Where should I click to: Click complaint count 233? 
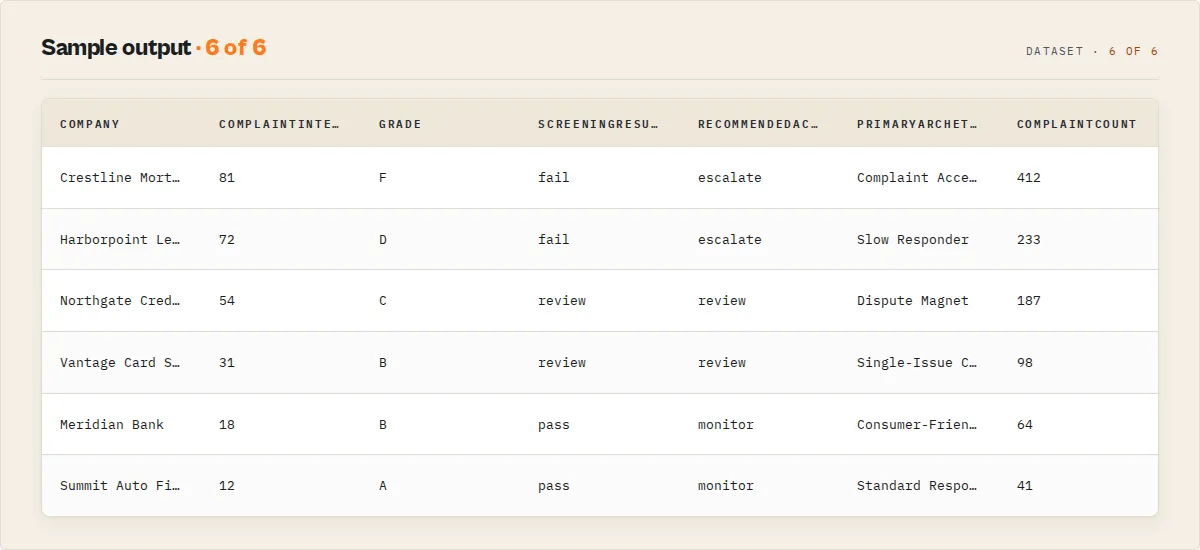[1029, 240]
